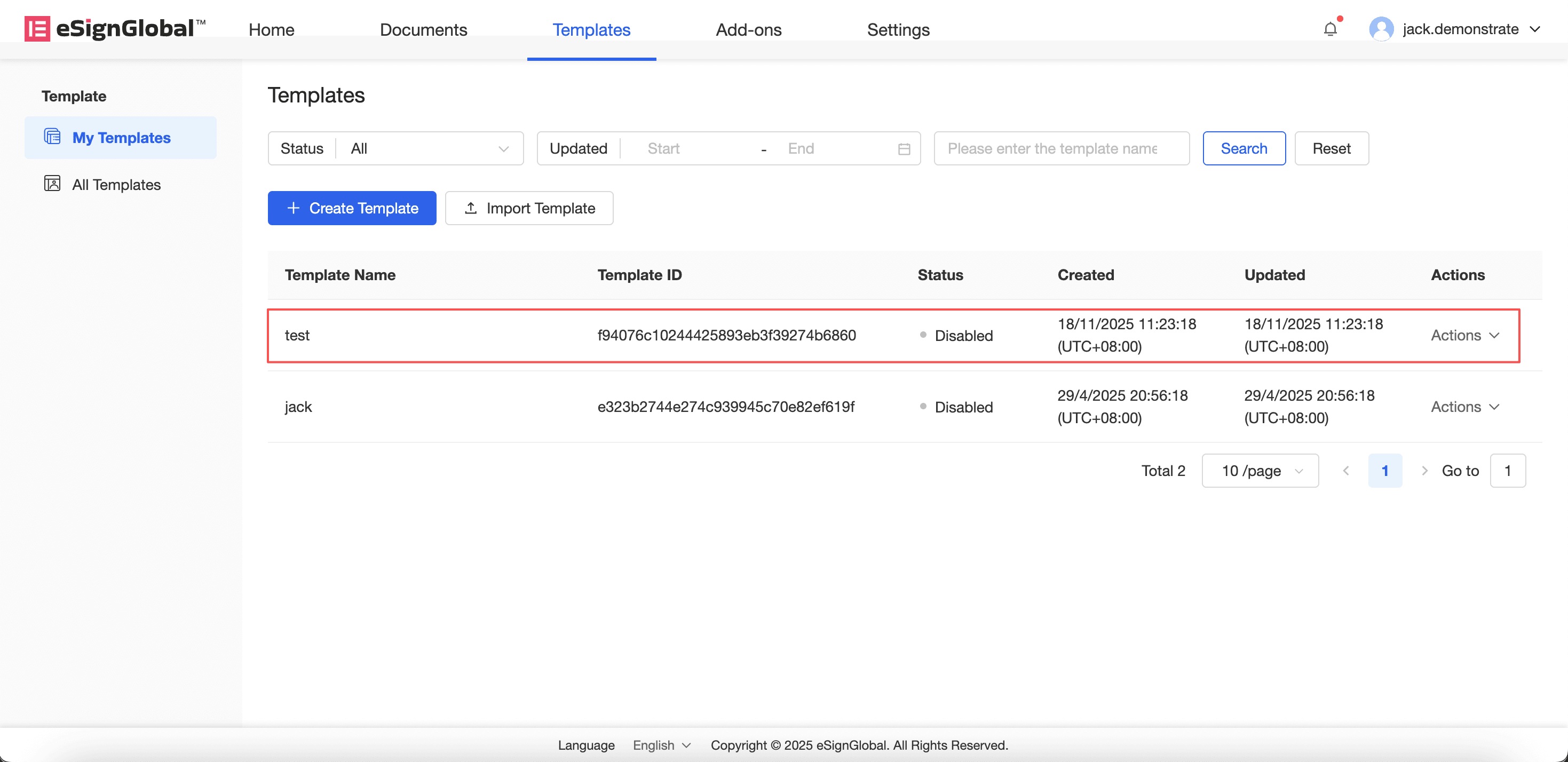Click the All Templates sidebar icon
Viewport: 1568px width, 762px height.
52,184
